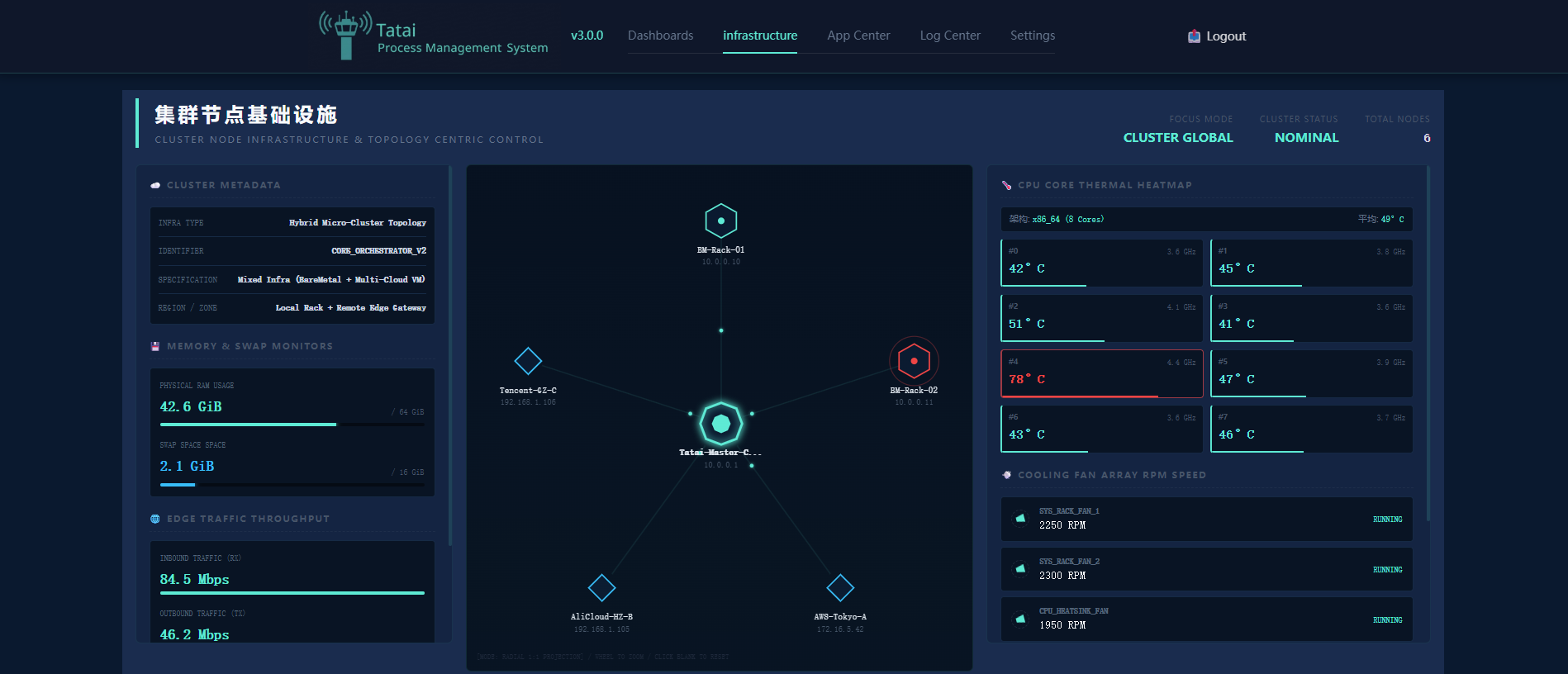Click the 2250 RPM fan speed value
This screenshot has height=674, width=1568.
tap(1062, 525)
